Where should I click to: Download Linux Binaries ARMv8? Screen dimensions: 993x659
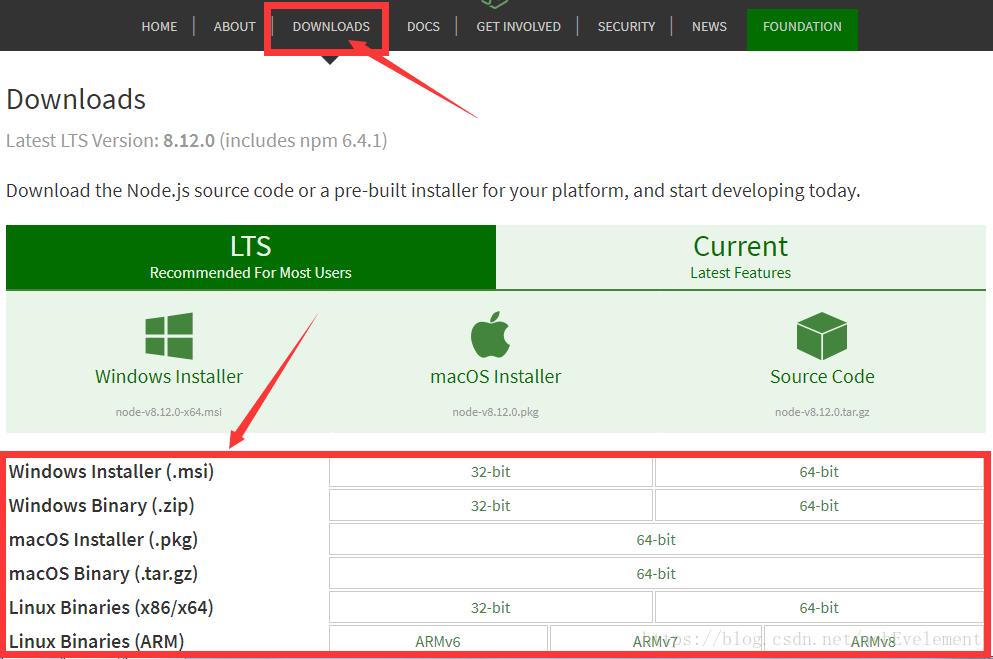(873, 641)
